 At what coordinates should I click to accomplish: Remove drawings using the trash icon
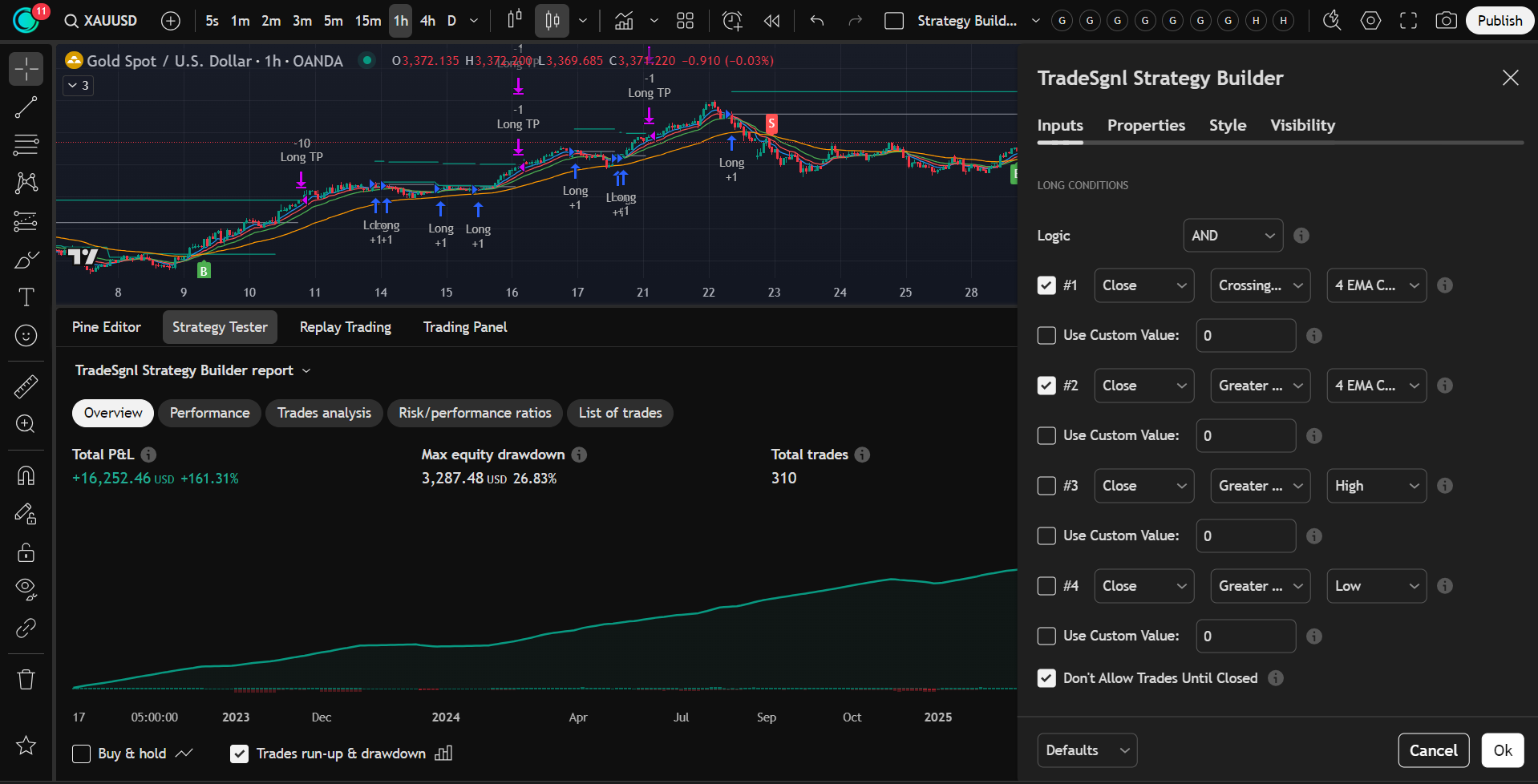click(x=26, y=679)
